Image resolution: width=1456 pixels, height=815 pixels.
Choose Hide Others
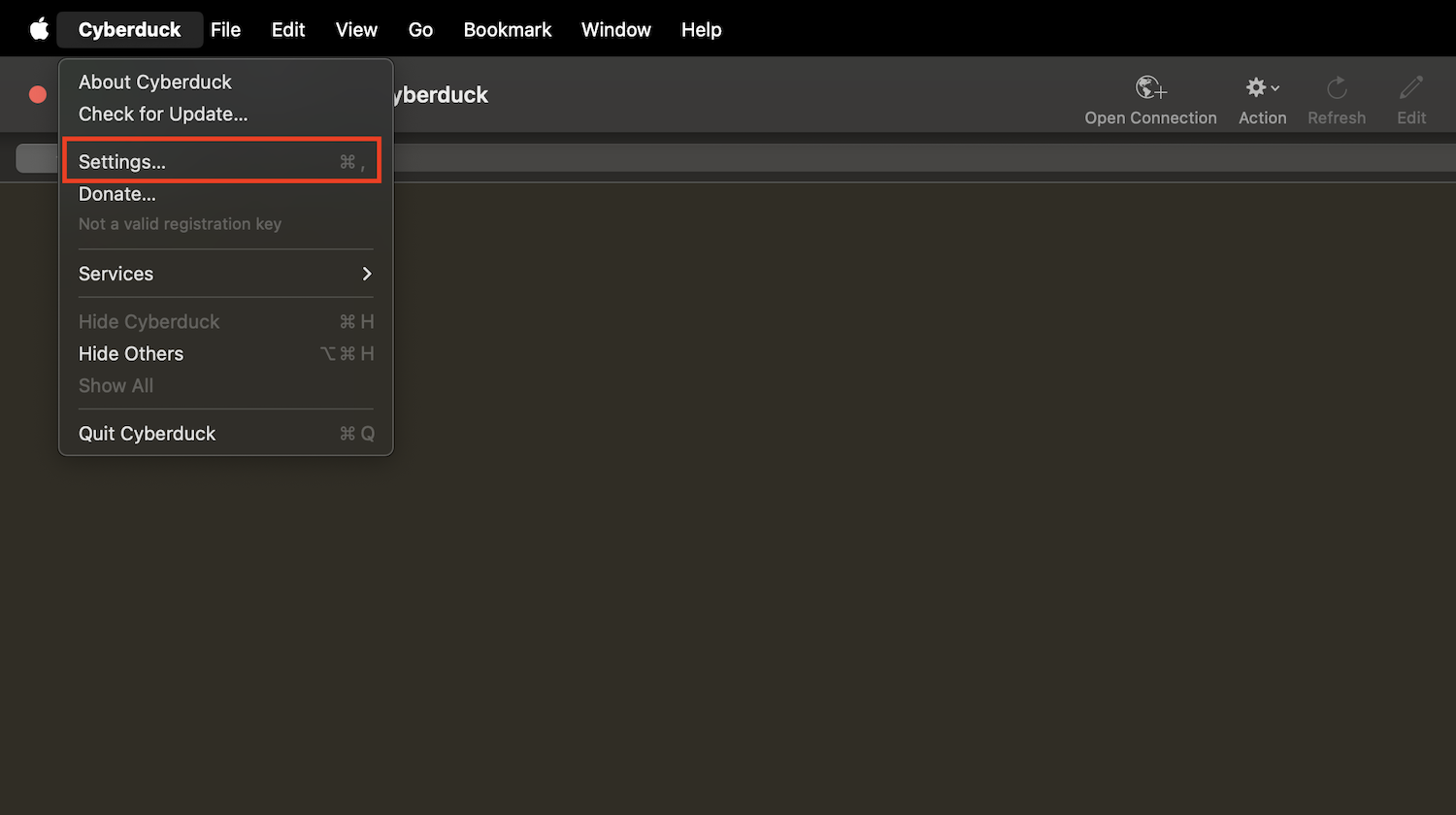[131, 354]
